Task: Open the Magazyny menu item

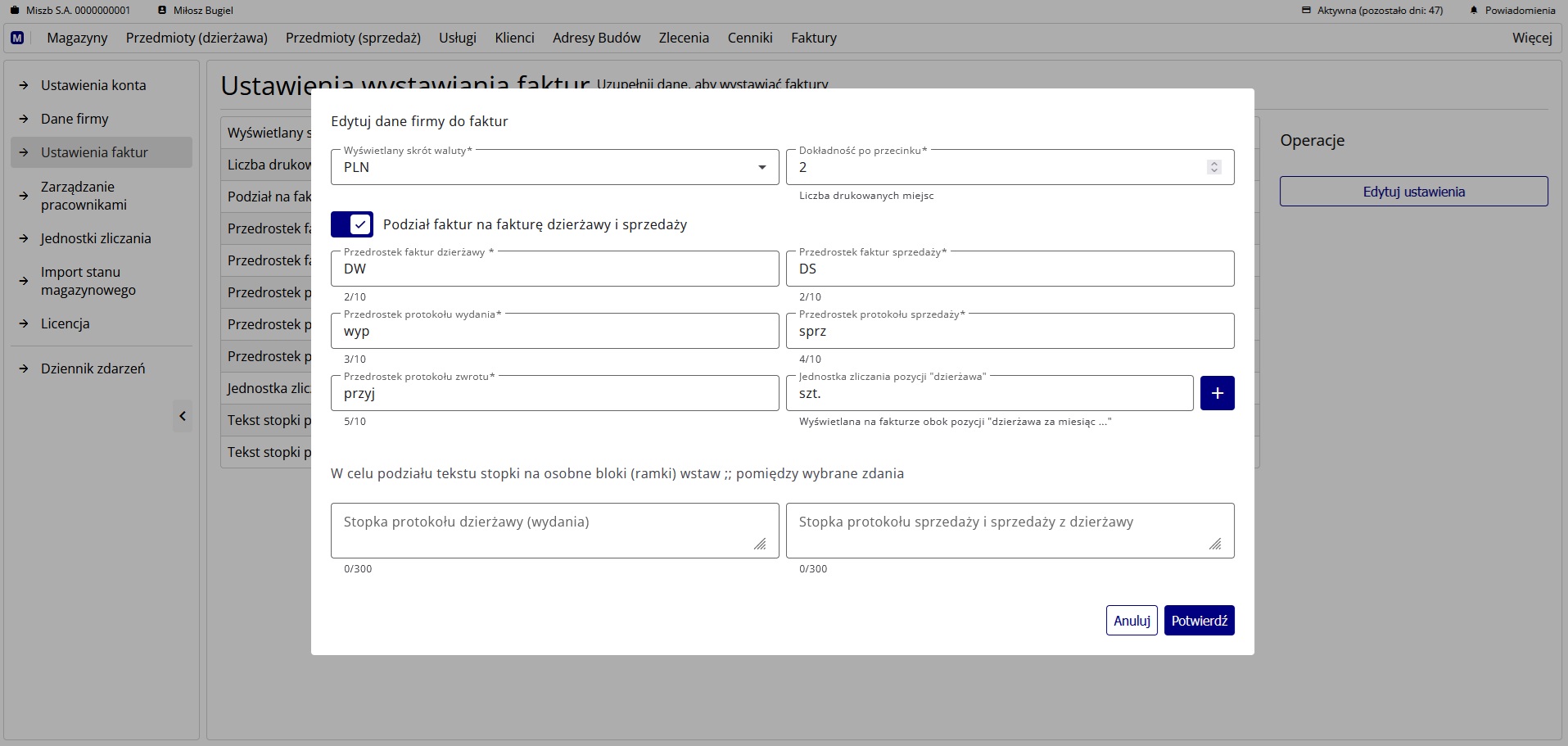Action: point(77,38)
